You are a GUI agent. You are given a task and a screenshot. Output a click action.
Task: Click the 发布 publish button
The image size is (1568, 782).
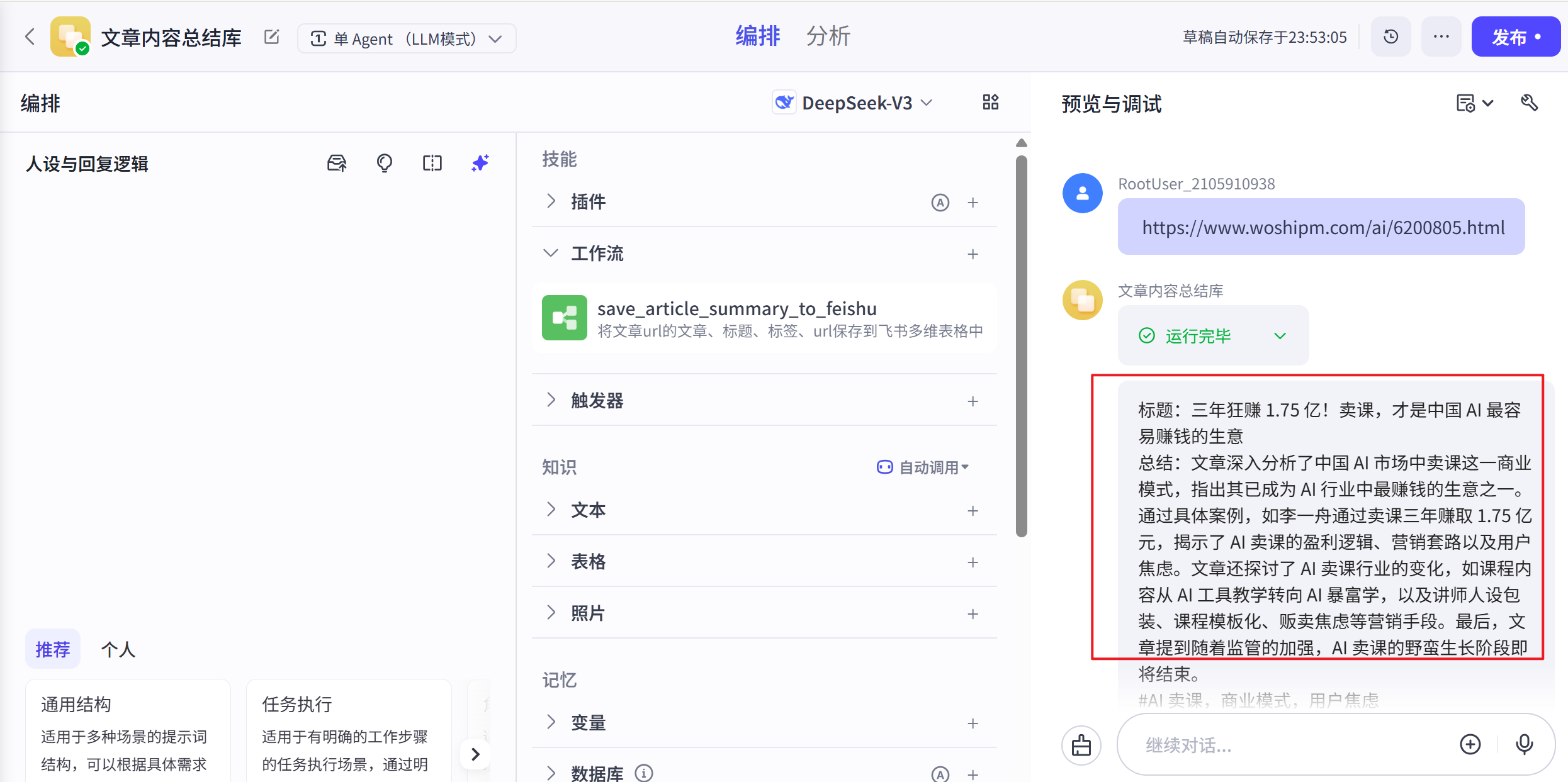1515,37
